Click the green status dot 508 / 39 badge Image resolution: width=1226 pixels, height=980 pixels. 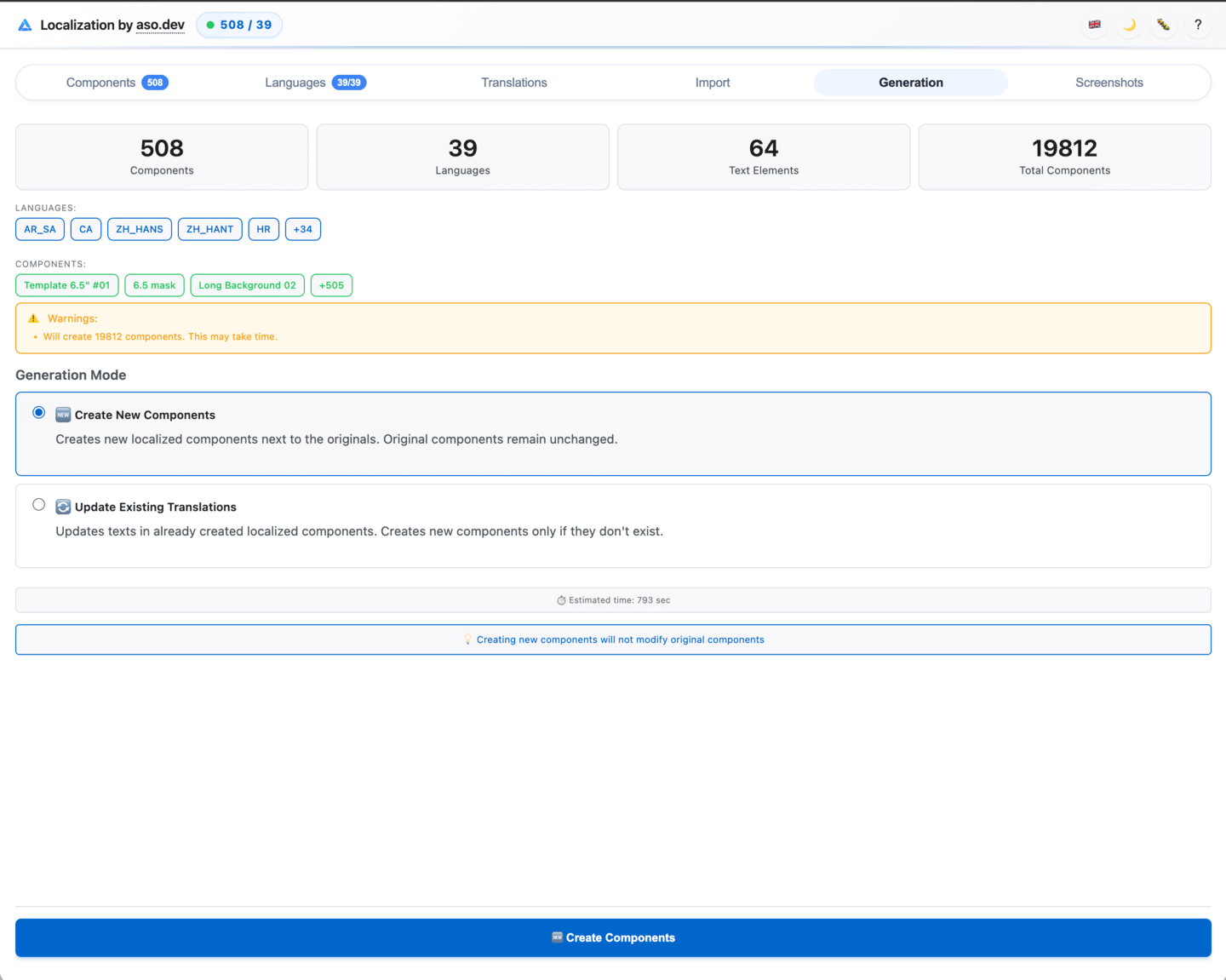click(239, 25)
